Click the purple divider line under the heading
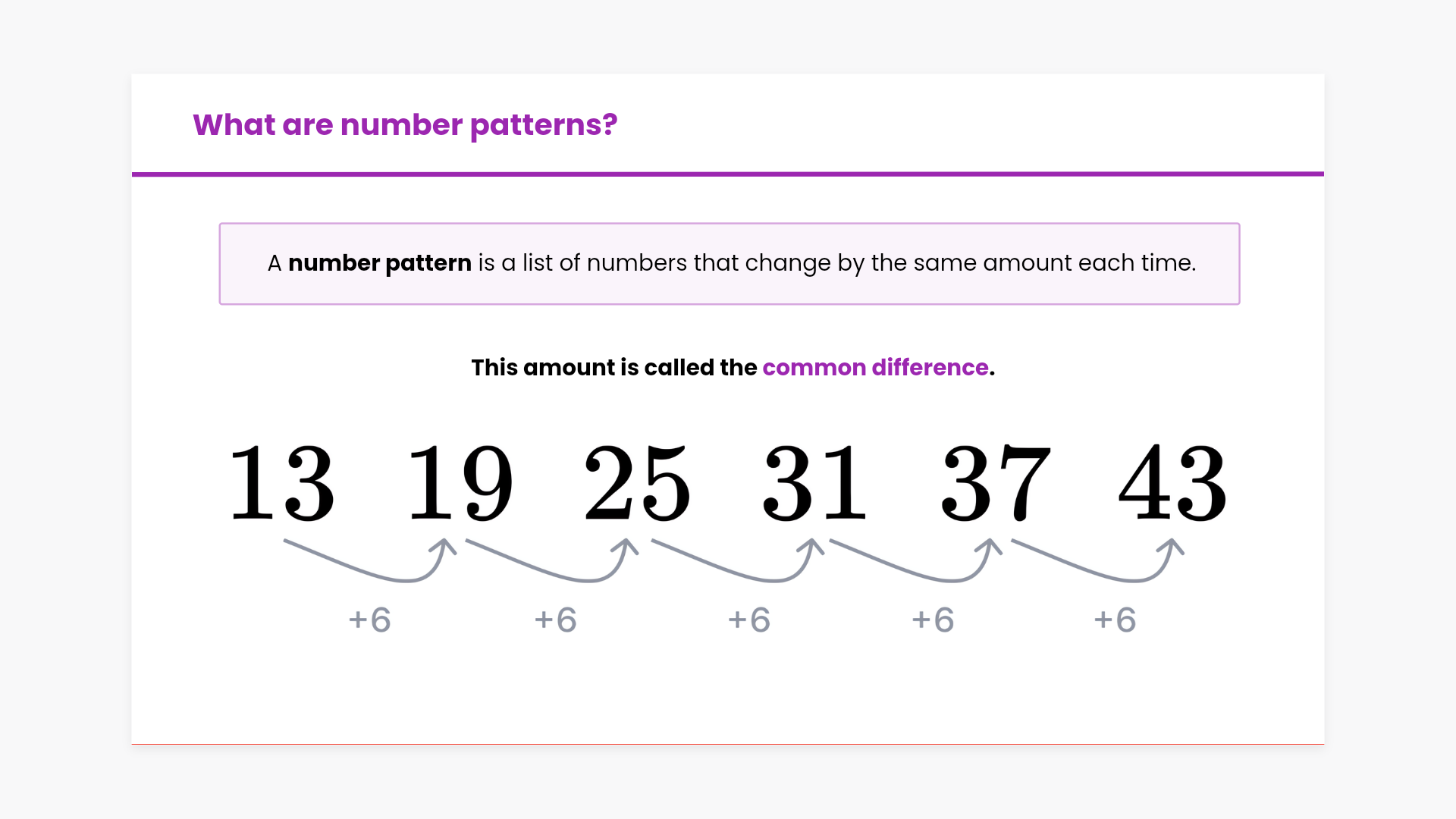This screenshot has width=1456, height=819. tap(728, 174)
